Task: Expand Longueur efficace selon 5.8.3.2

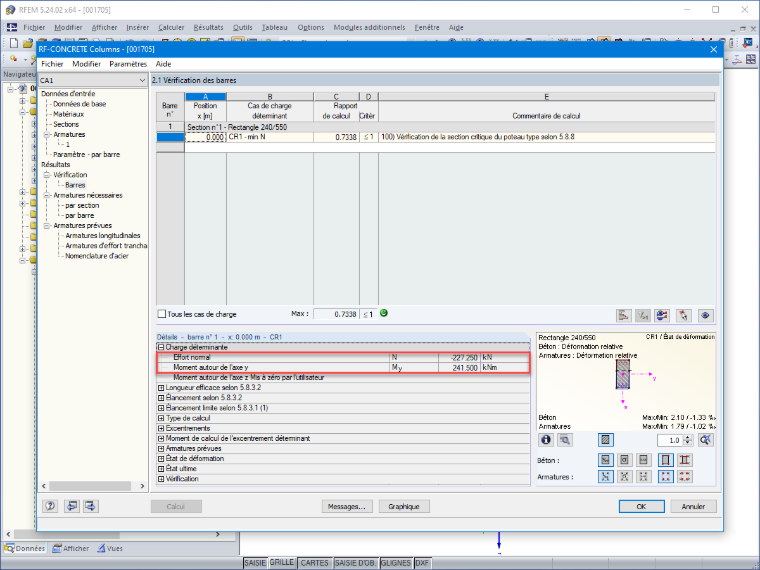Action: coord(161,387)
